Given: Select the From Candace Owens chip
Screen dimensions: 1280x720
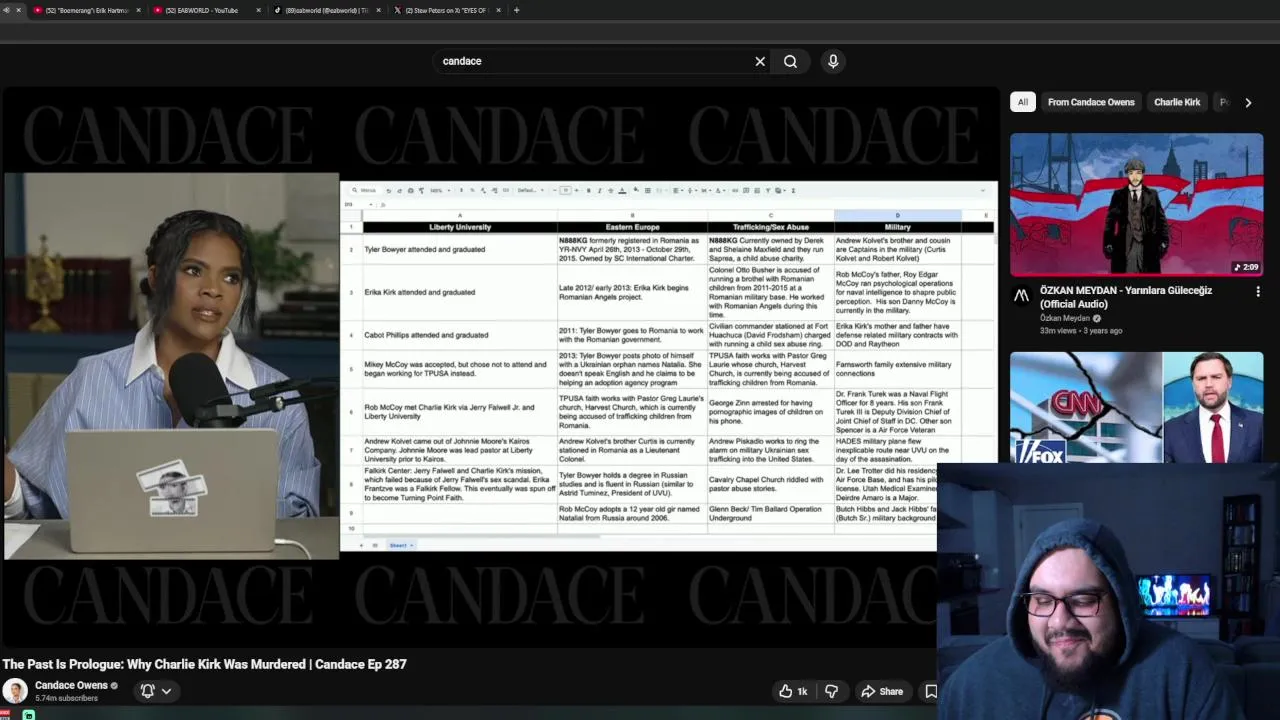Looking at the screenshot, I should (1091, 102).
